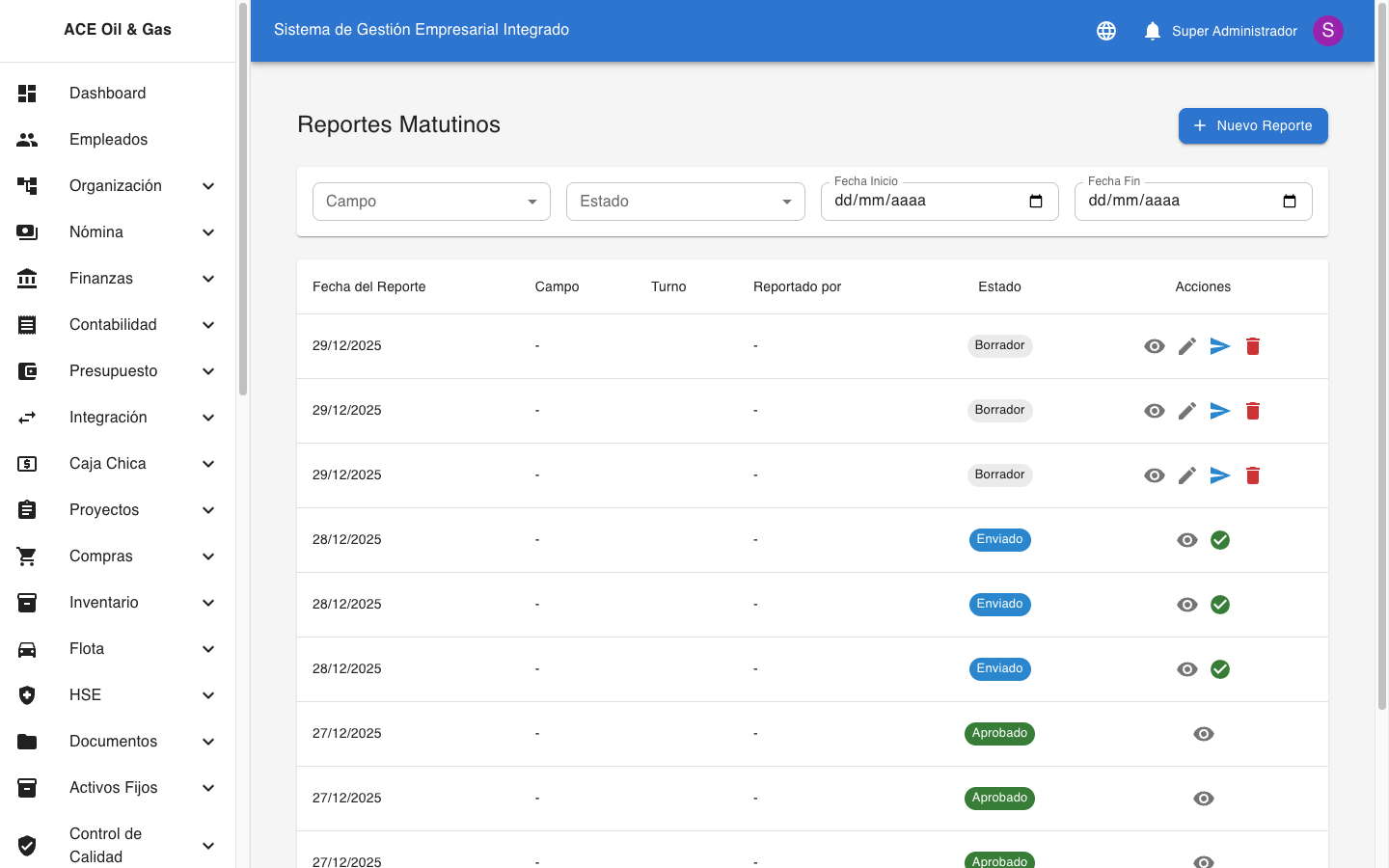Open the Campo filter dropdown

(x=431, y=202)
